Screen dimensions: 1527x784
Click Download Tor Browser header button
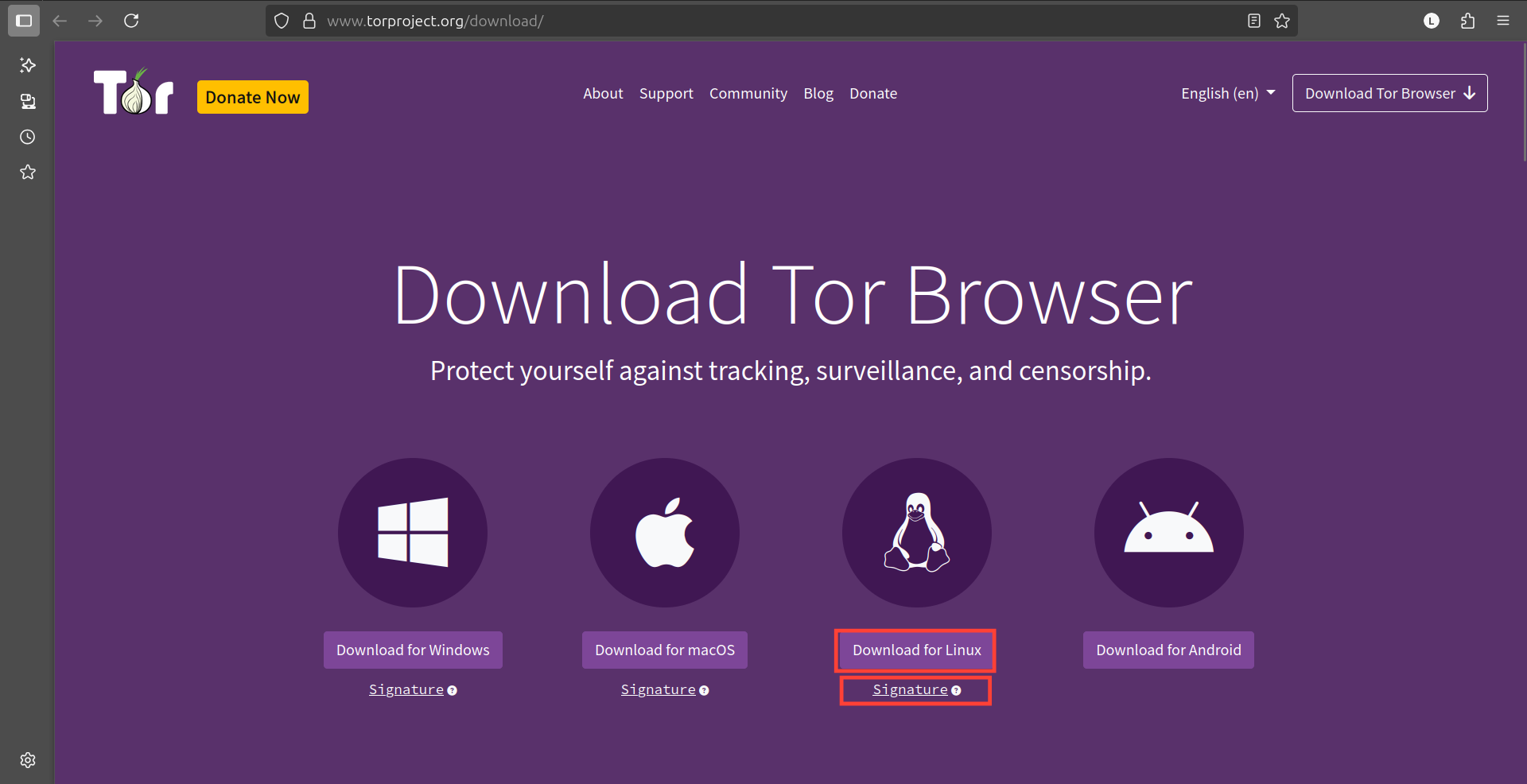[1389, 93]
